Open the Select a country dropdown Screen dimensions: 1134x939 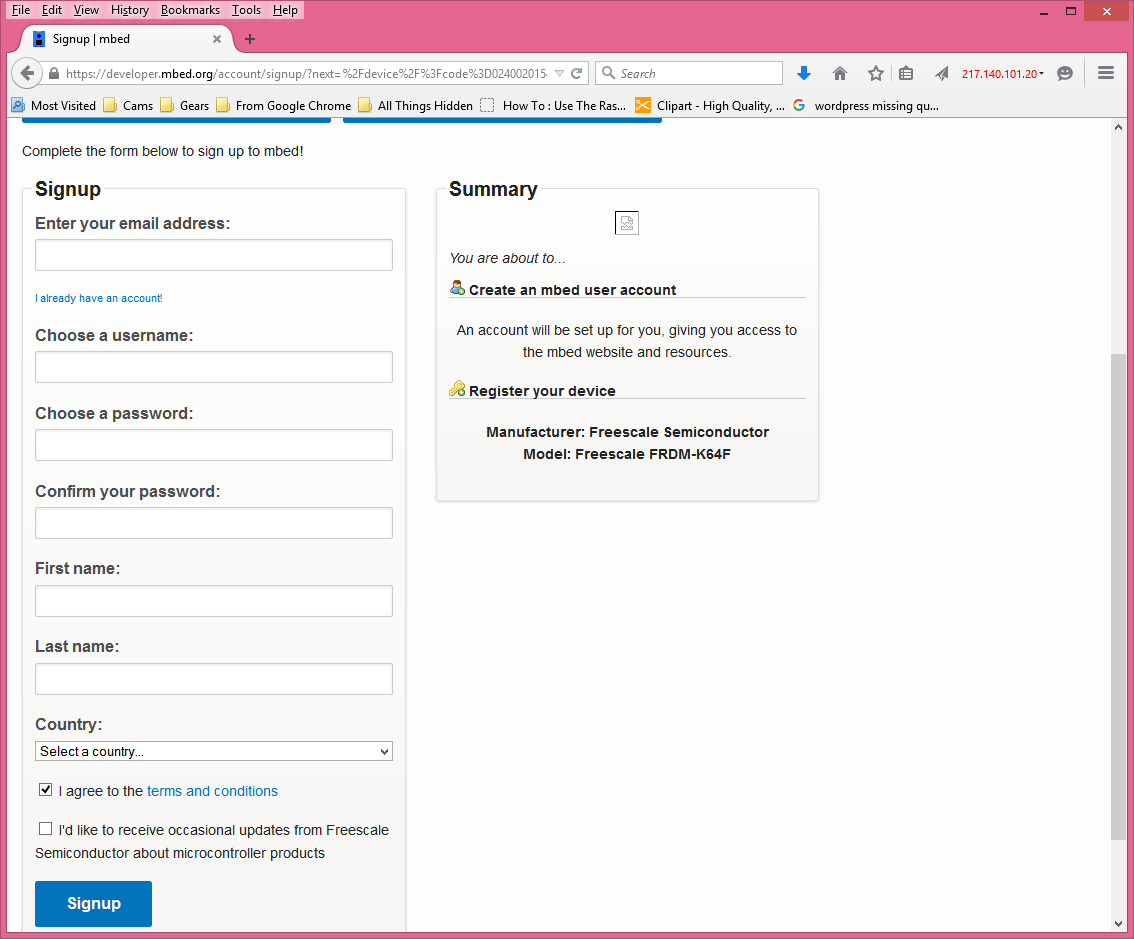214,751
